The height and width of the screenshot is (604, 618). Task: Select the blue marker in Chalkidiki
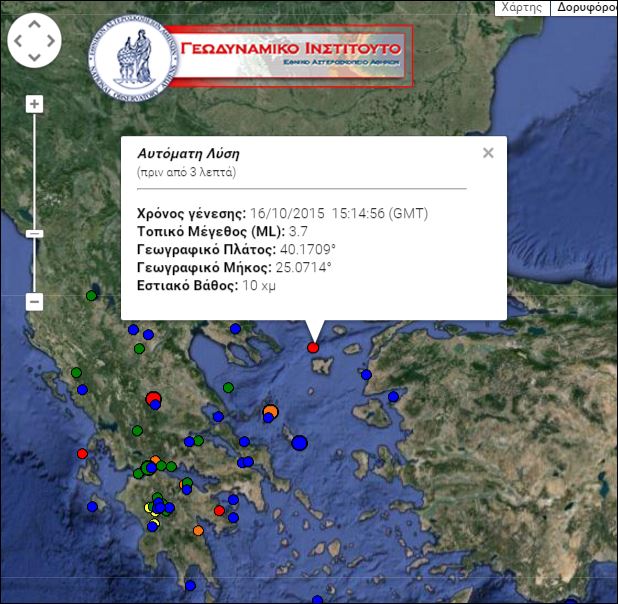[x=235, y=328]
